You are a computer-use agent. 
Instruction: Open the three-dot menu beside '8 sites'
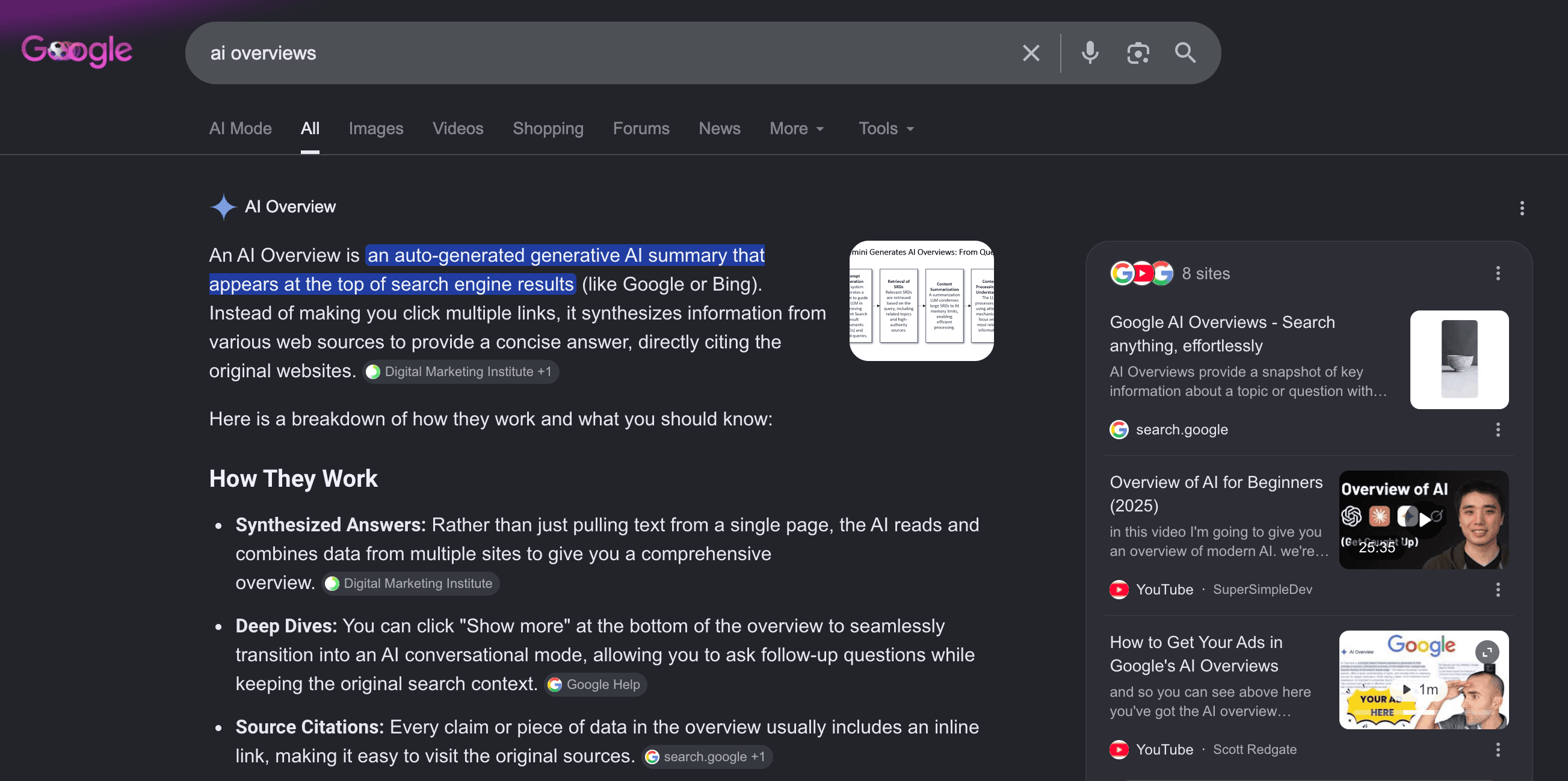[x=1498, y=273]
